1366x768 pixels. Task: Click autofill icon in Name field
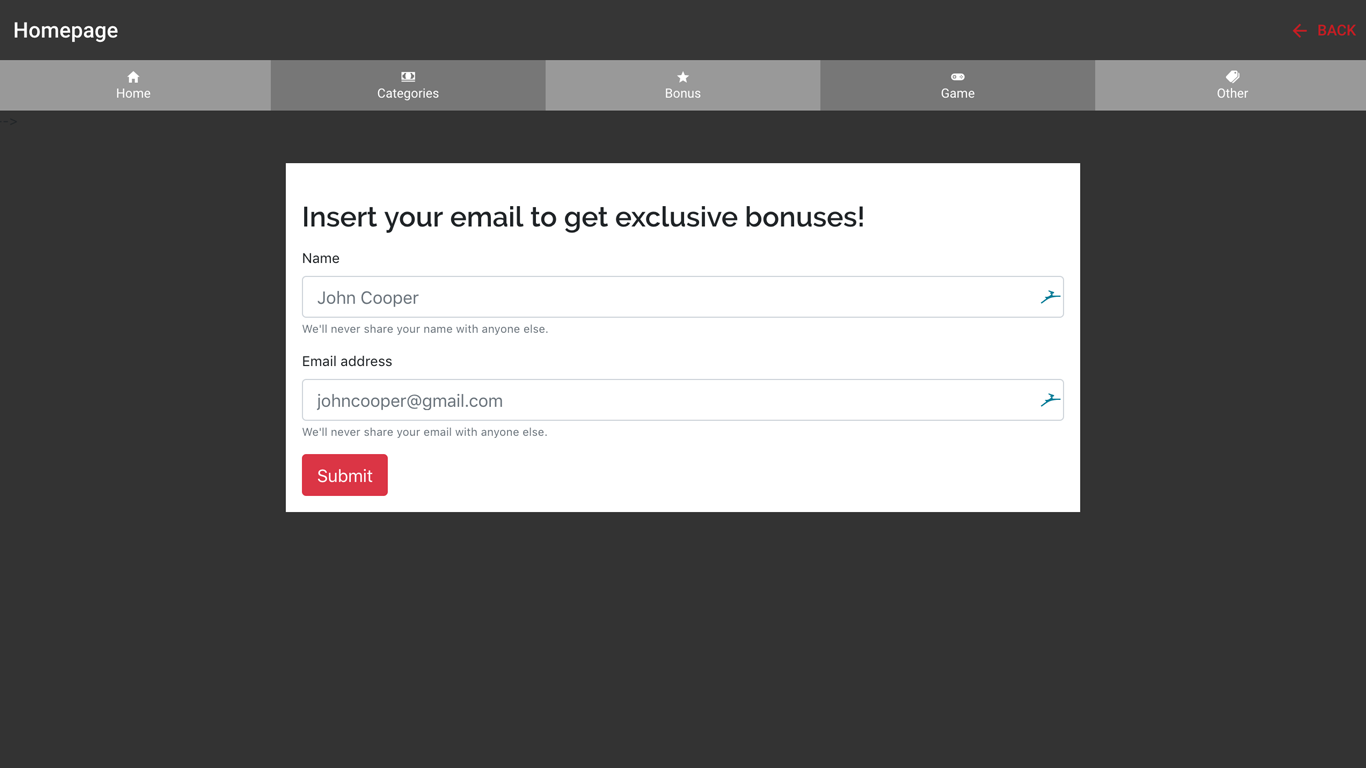tap(1049, 297)
